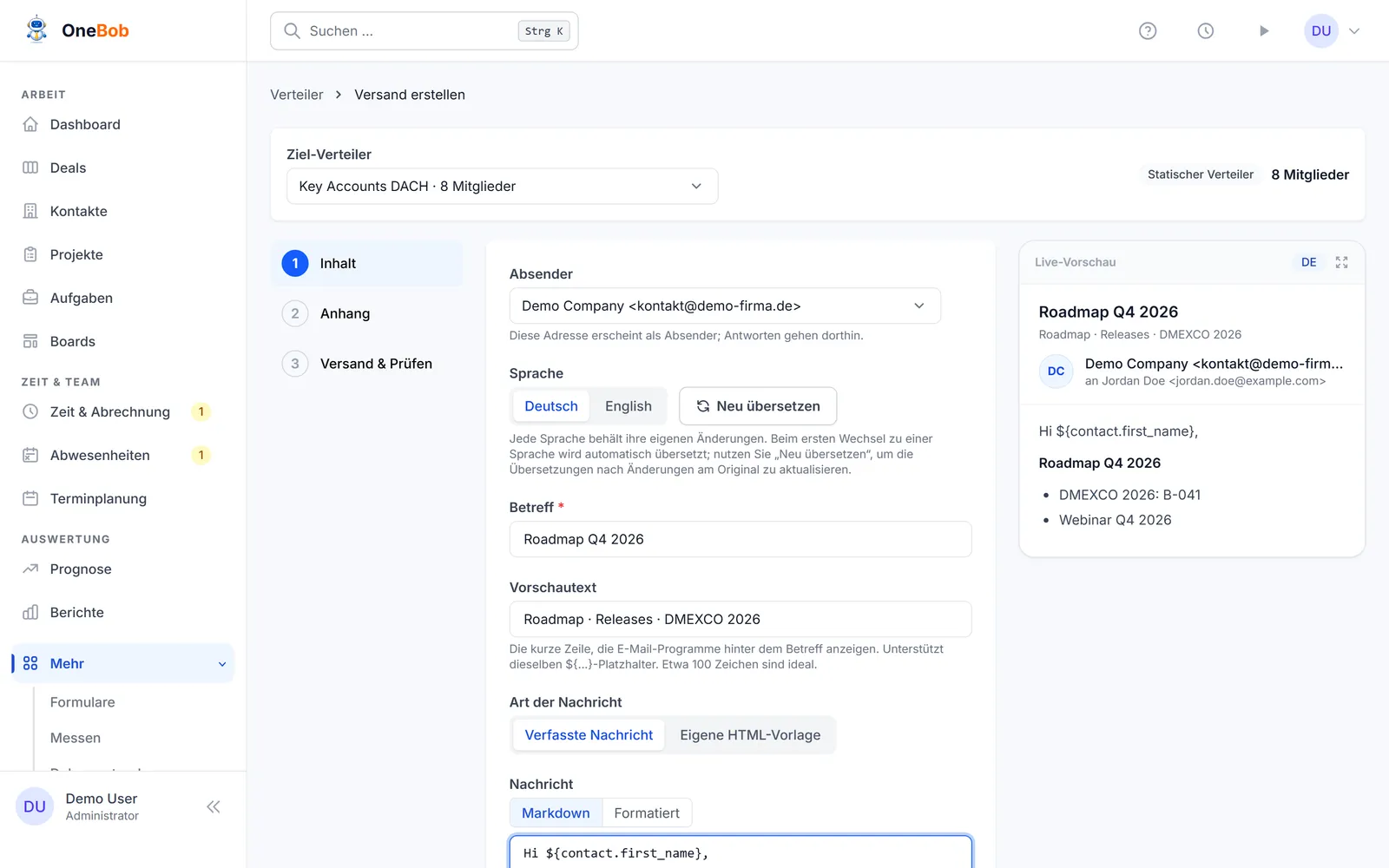Focus the Suchen search field
This screenshot has width=1389, height=868.
[x=425, y=31]
